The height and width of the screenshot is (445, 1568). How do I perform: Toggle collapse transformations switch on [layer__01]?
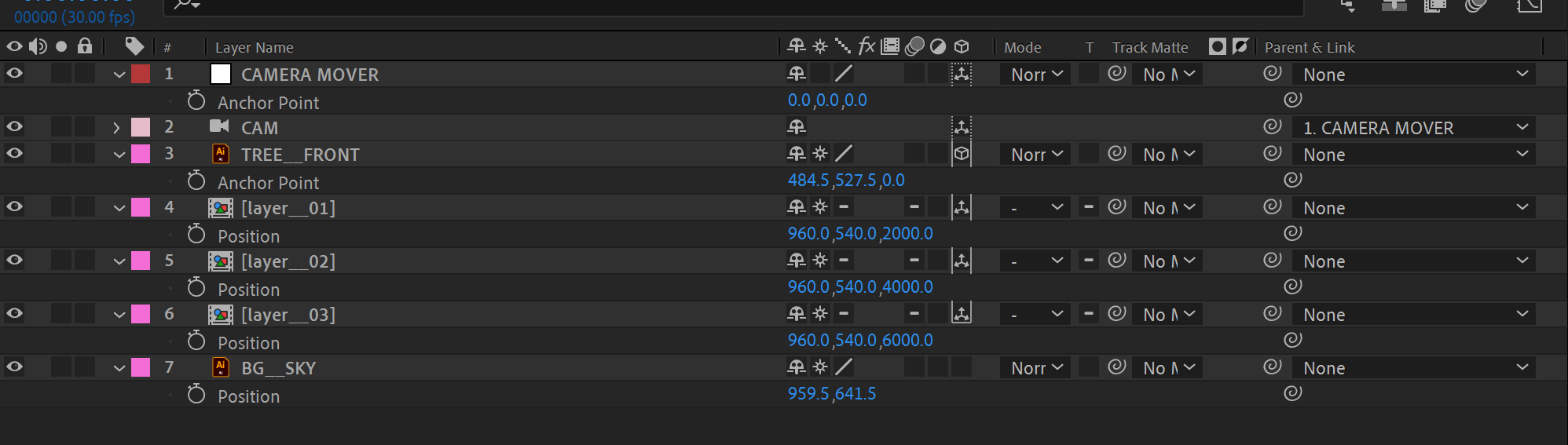click(820, 207)
